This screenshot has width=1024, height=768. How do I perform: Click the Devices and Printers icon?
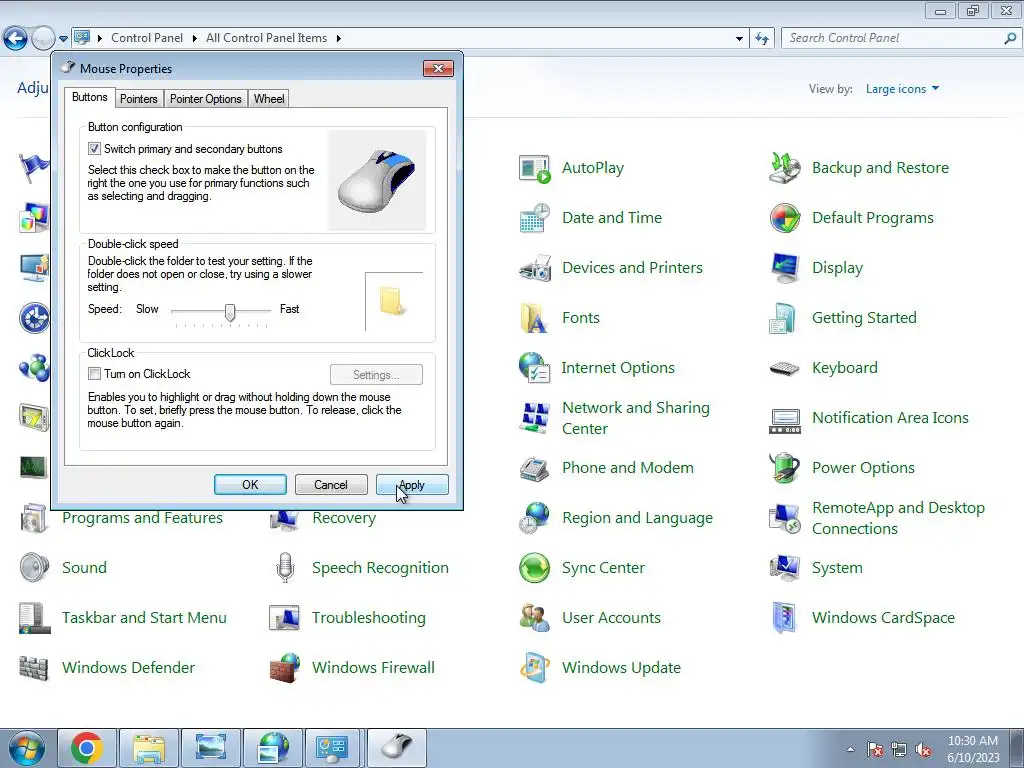tap(534, 268)
